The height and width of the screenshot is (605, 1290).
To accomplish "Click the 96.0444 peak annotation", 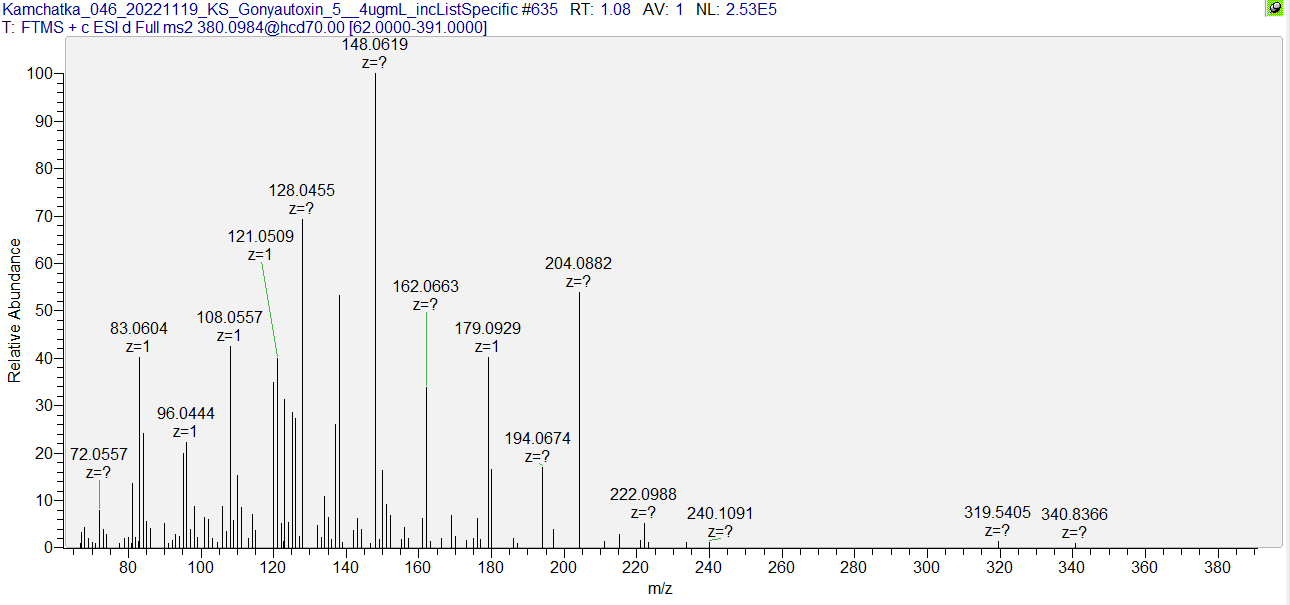I will click(x=185, y=414).
